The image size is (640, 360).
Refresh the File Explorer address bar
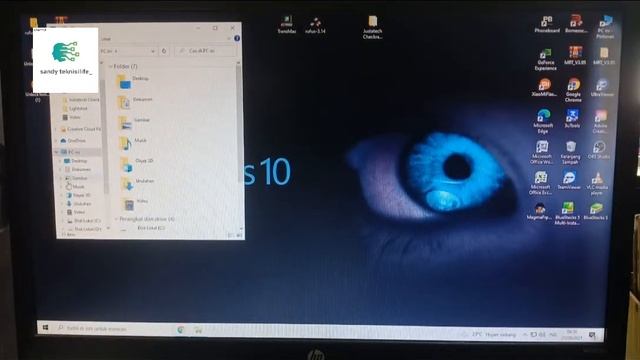(164, 51)
